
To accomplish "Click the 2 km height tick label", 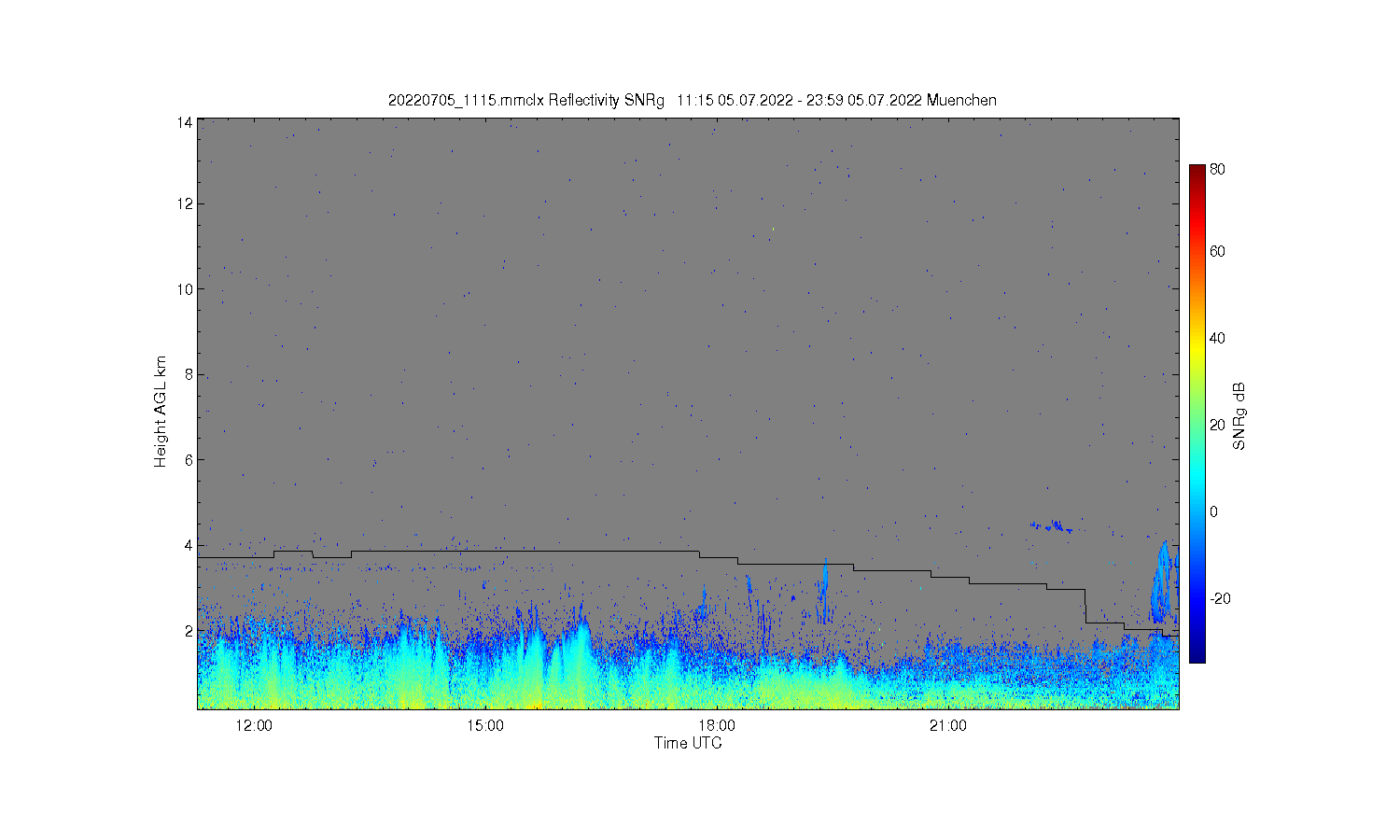I will pos(188,631).
